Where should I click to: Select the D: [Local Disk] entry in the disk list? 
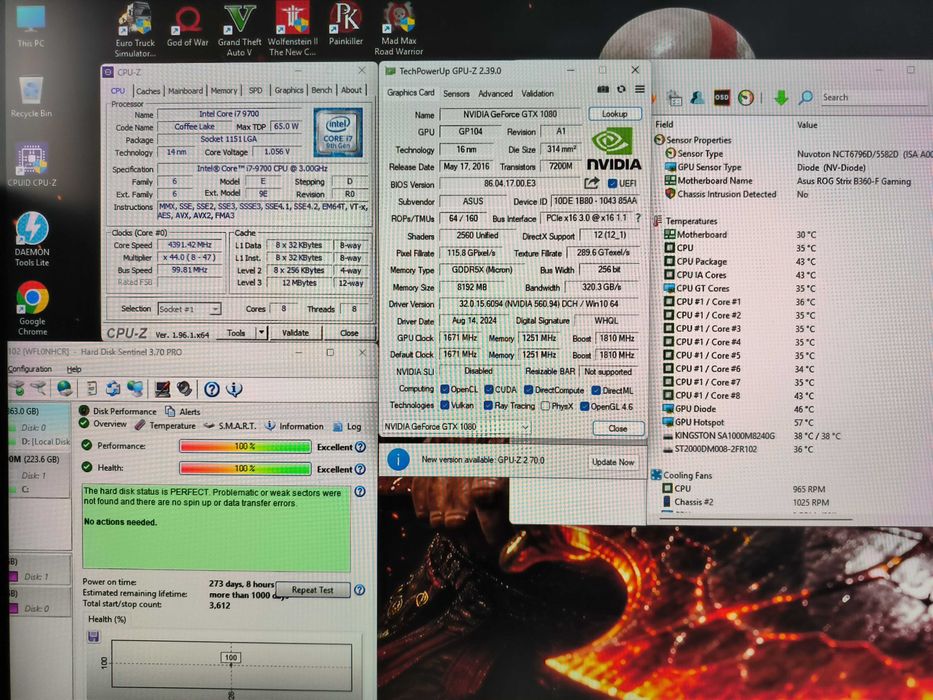pos(40,442)
